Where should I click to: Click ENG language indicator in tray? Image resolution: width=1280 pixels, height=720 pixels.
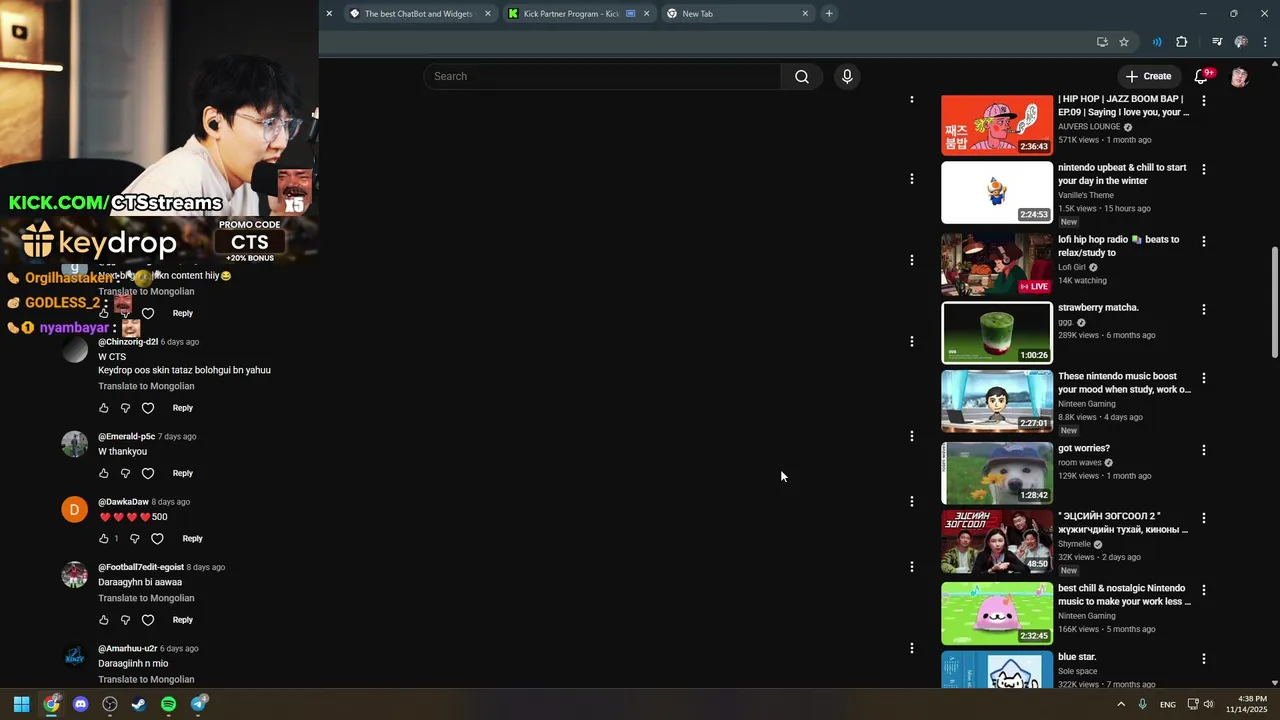1168,705
